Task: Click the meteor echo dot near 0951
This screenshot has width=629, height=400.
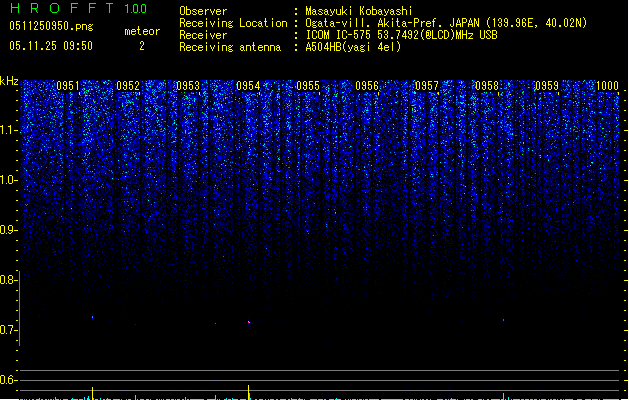Action: 93,317
